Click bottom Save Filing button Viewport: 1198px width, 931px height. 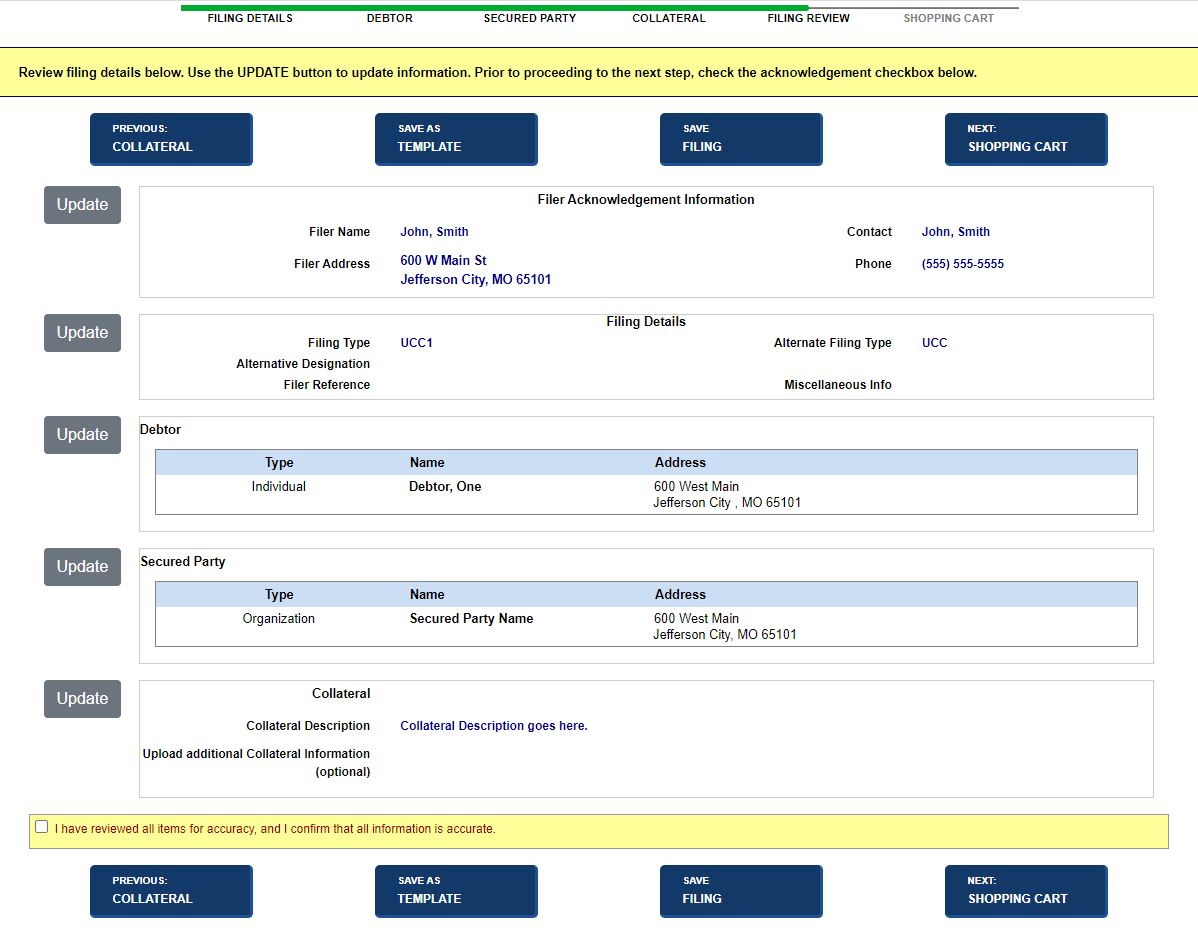tap(741, 891)
